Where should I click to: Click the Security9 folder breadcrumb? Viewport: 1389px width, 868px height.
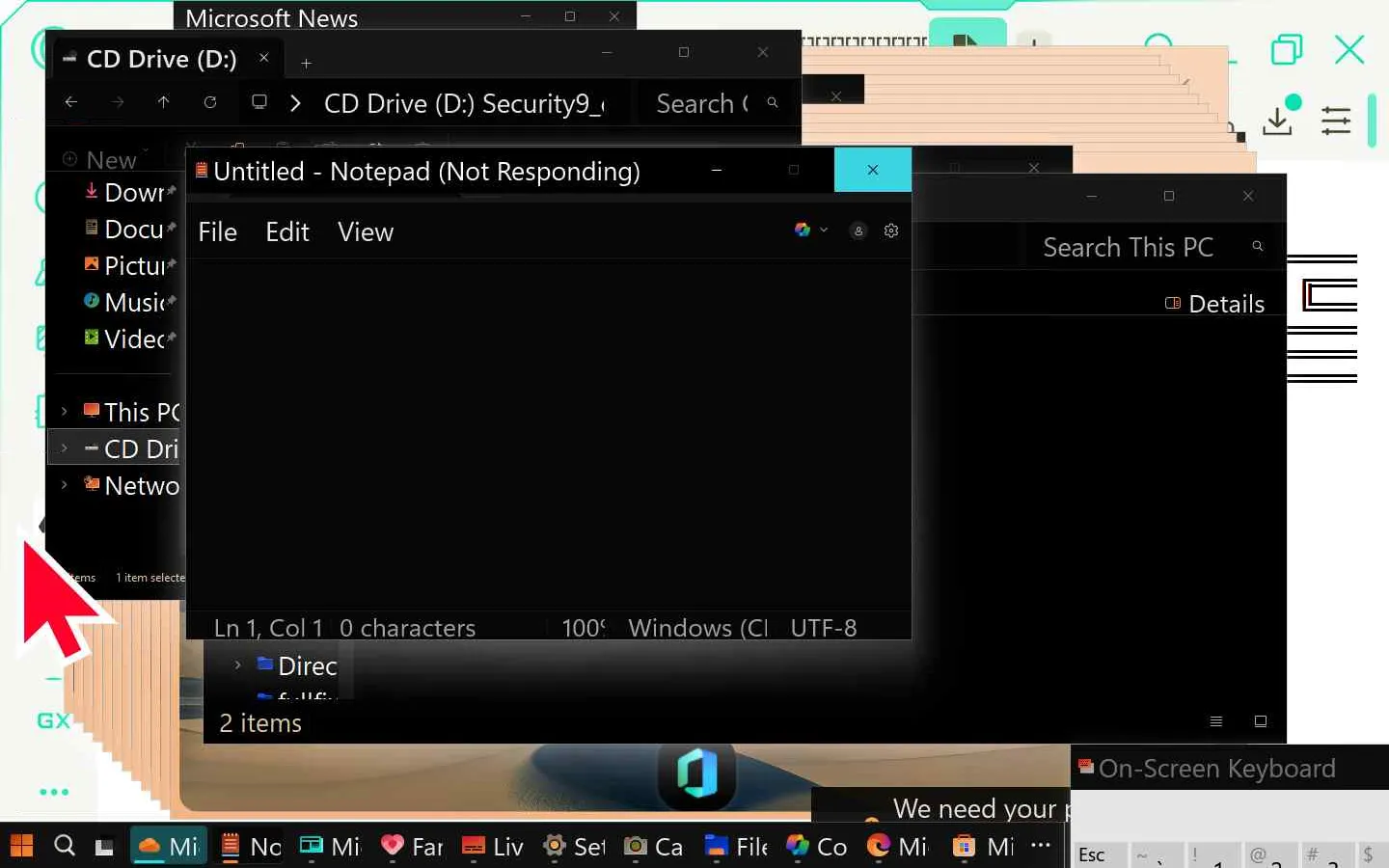click(x=543, y=104)
